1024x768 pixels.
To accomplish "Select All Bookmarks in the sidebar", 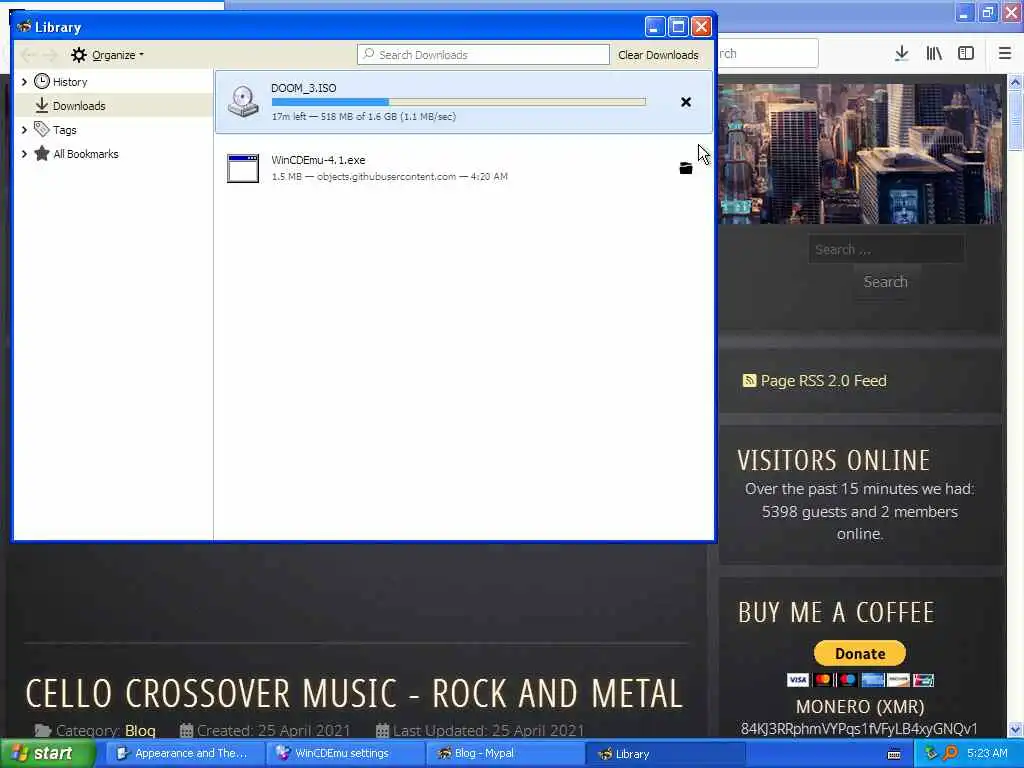I will point(86,154).
